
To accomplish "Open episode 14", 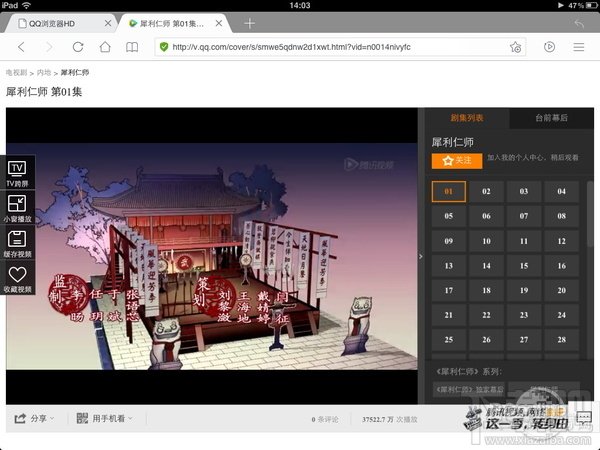I will 486,266.
